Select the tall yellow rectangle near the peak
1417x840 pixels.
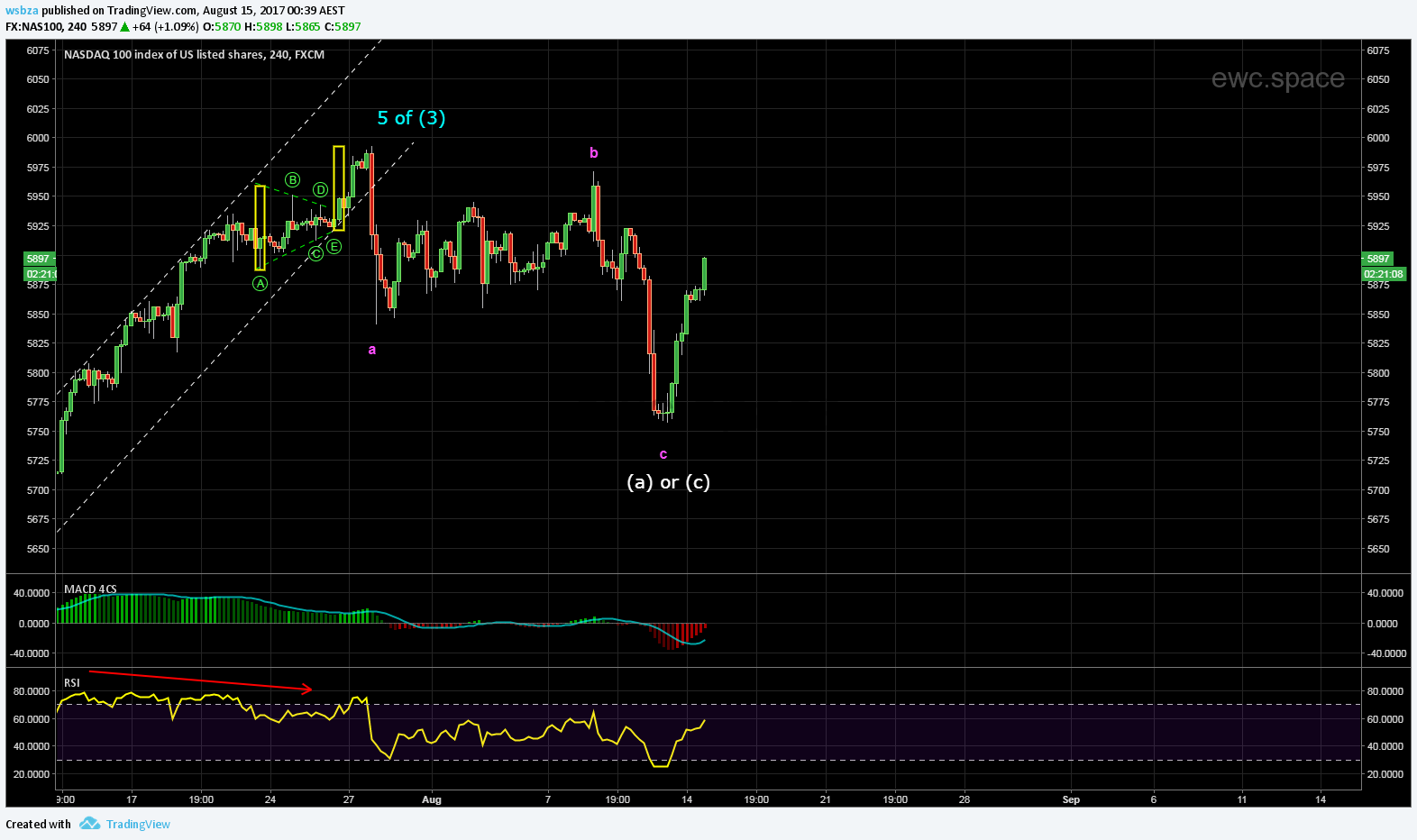point(339,187)
